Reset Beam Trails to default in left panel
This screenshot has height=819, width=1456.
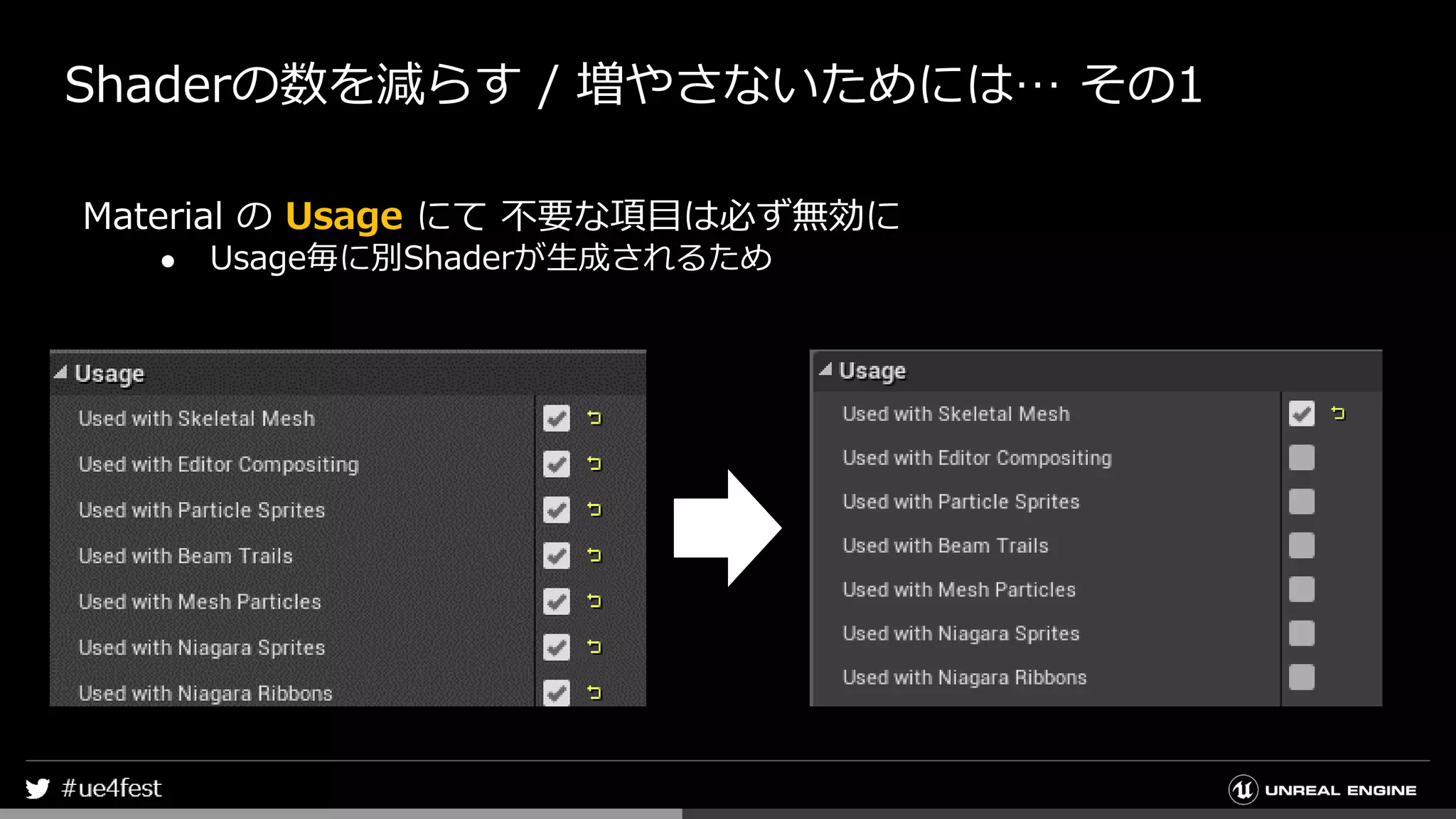pos(595,555)
